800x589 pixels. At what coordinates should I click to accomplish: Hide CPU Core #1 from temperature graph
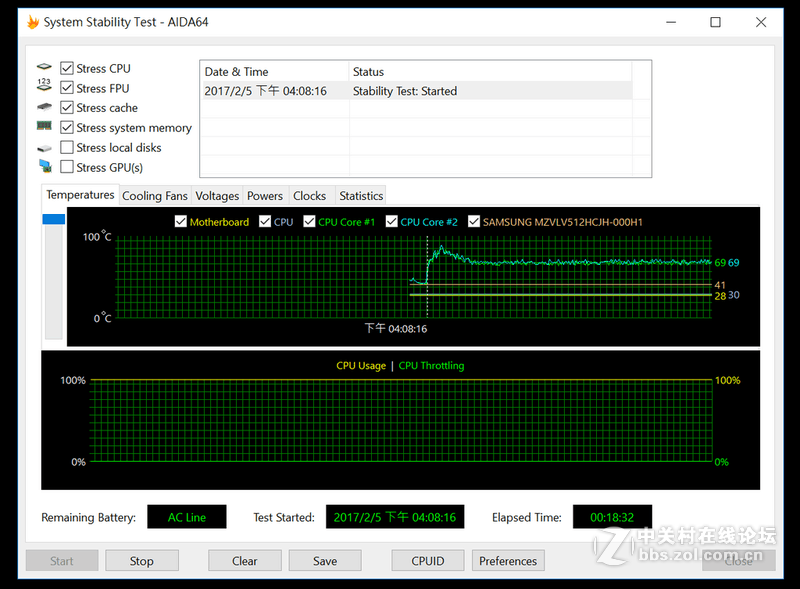[x=310, y=222]
